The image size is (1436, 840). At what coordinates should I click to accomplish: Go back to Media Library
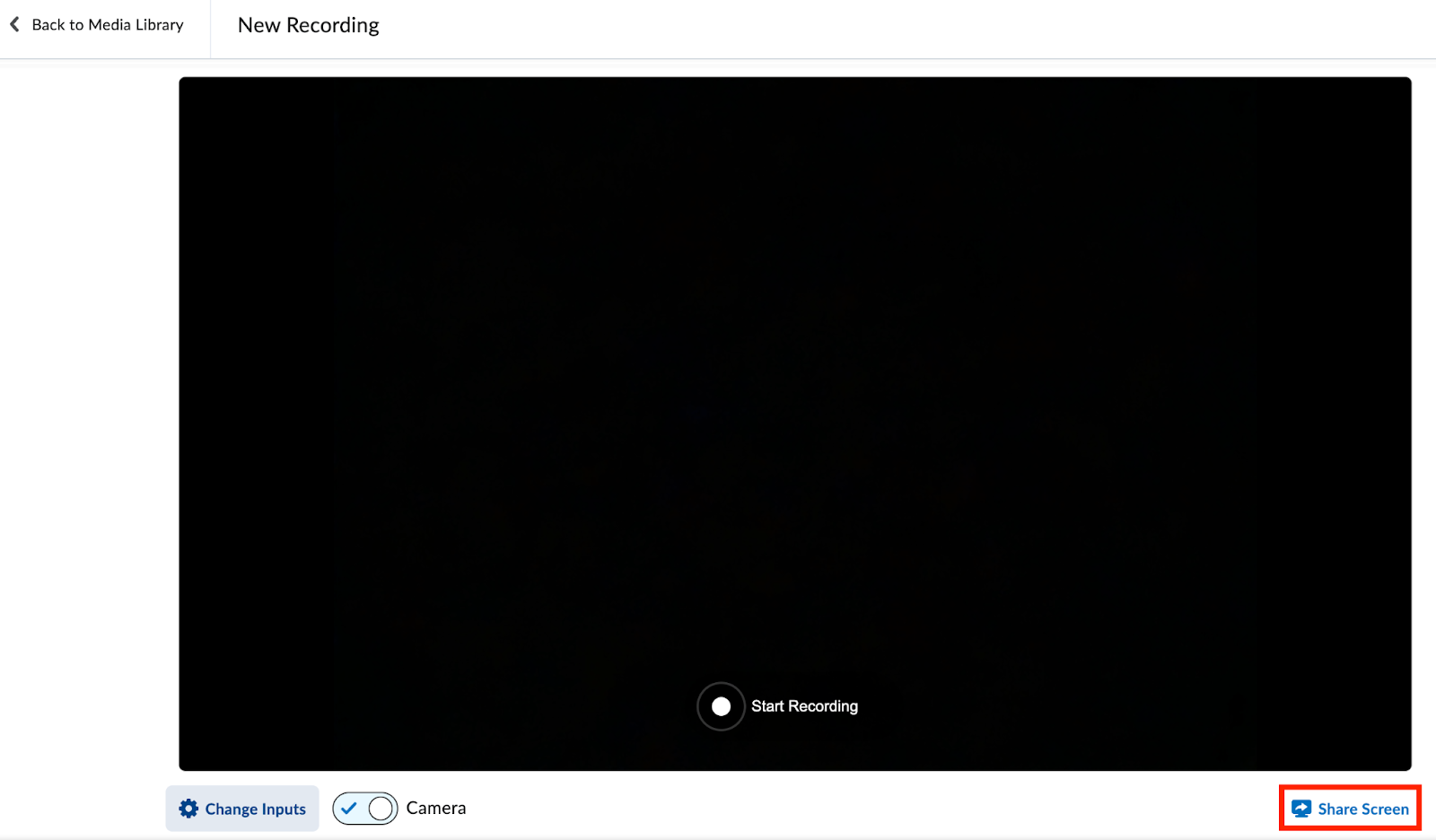click(97, 25)
